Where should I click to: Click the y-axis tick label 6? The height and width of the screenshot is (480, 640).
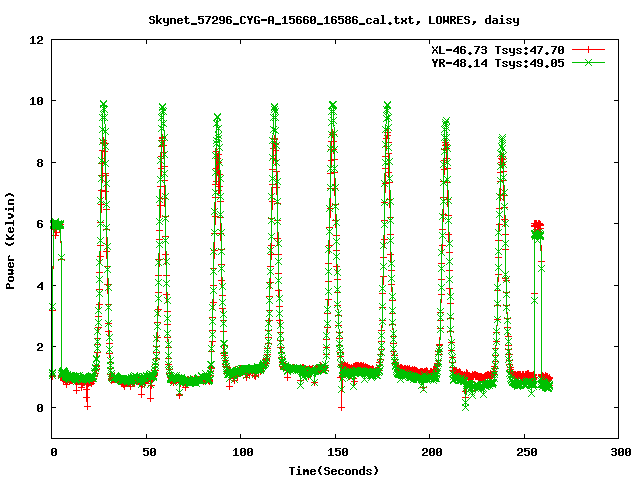click(40, 224)
